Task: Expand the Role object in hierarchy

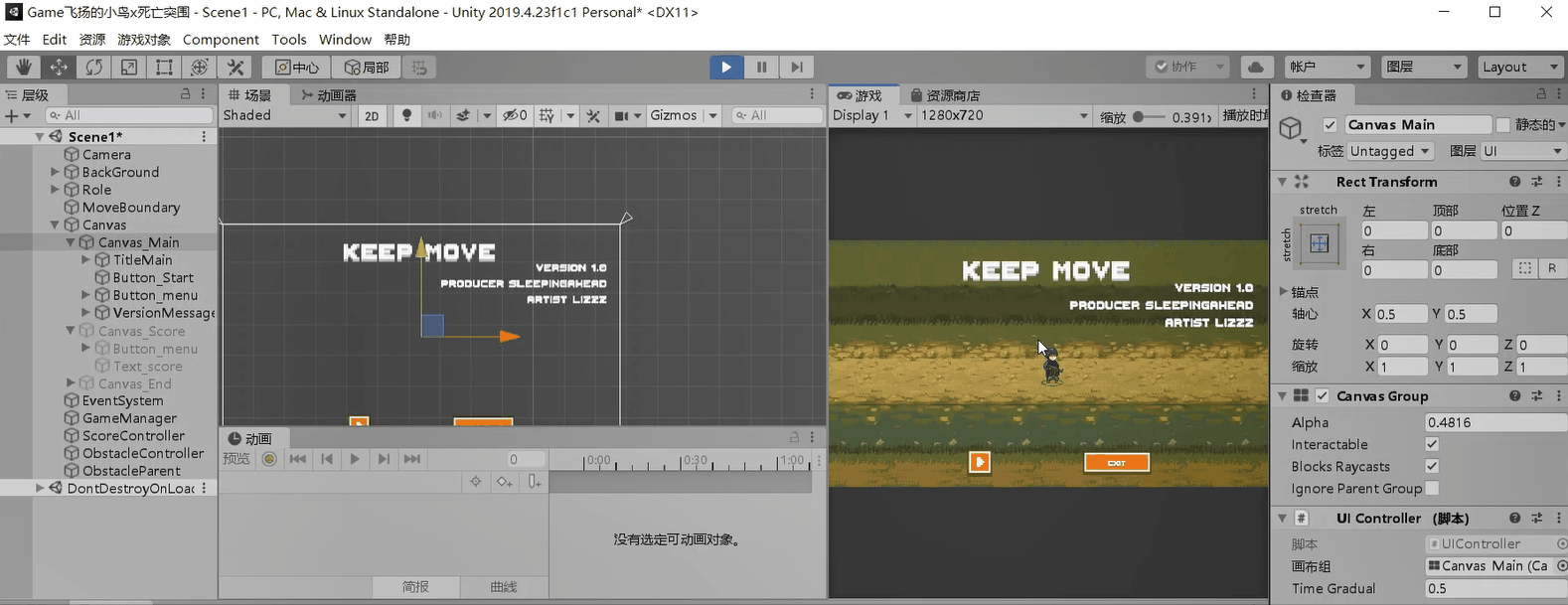Action: [x=56, y=190]
